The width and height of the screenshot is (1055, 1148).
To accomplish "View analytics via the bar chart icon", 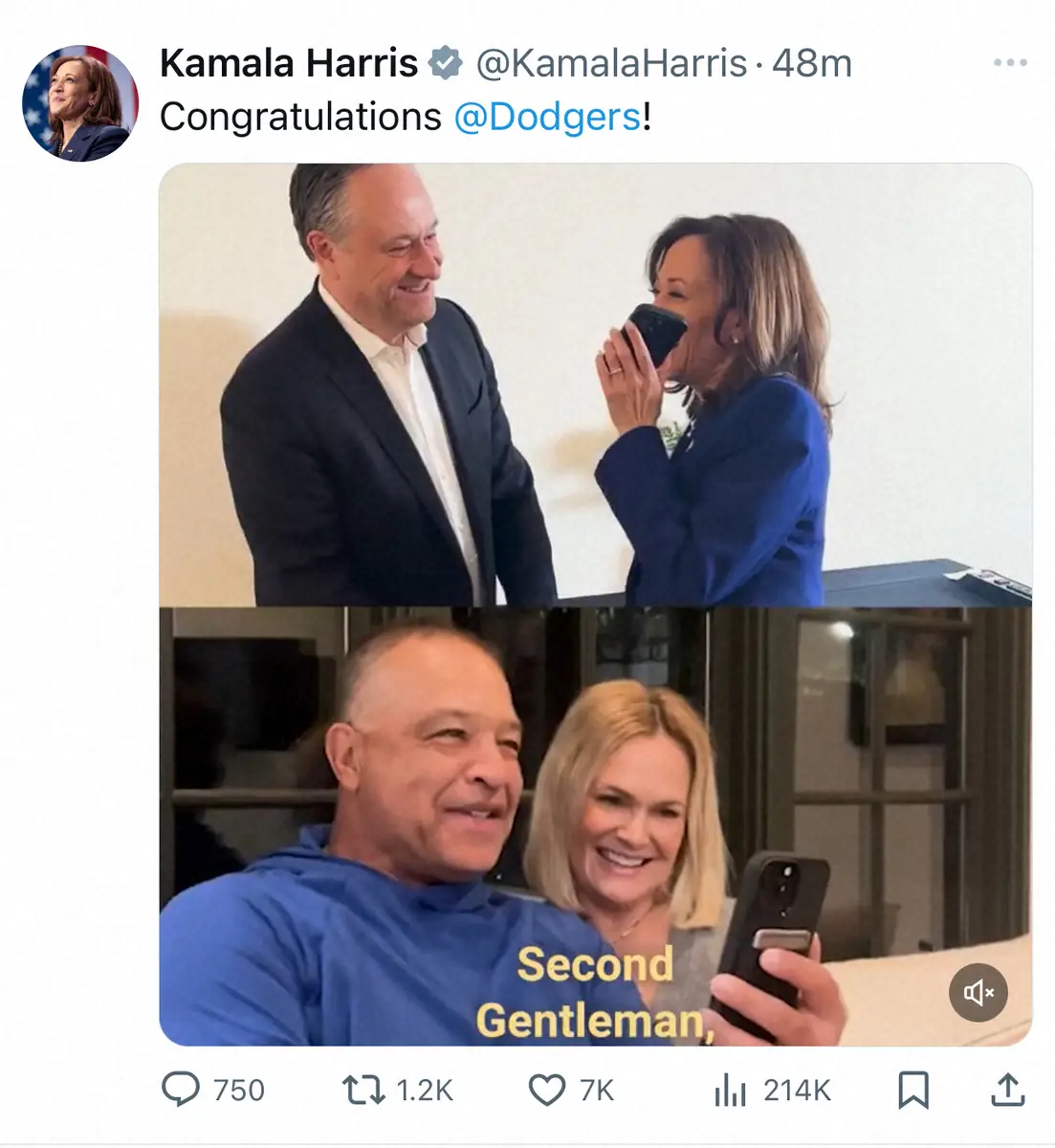I will pyautogui.click(x=730, y=1090).
